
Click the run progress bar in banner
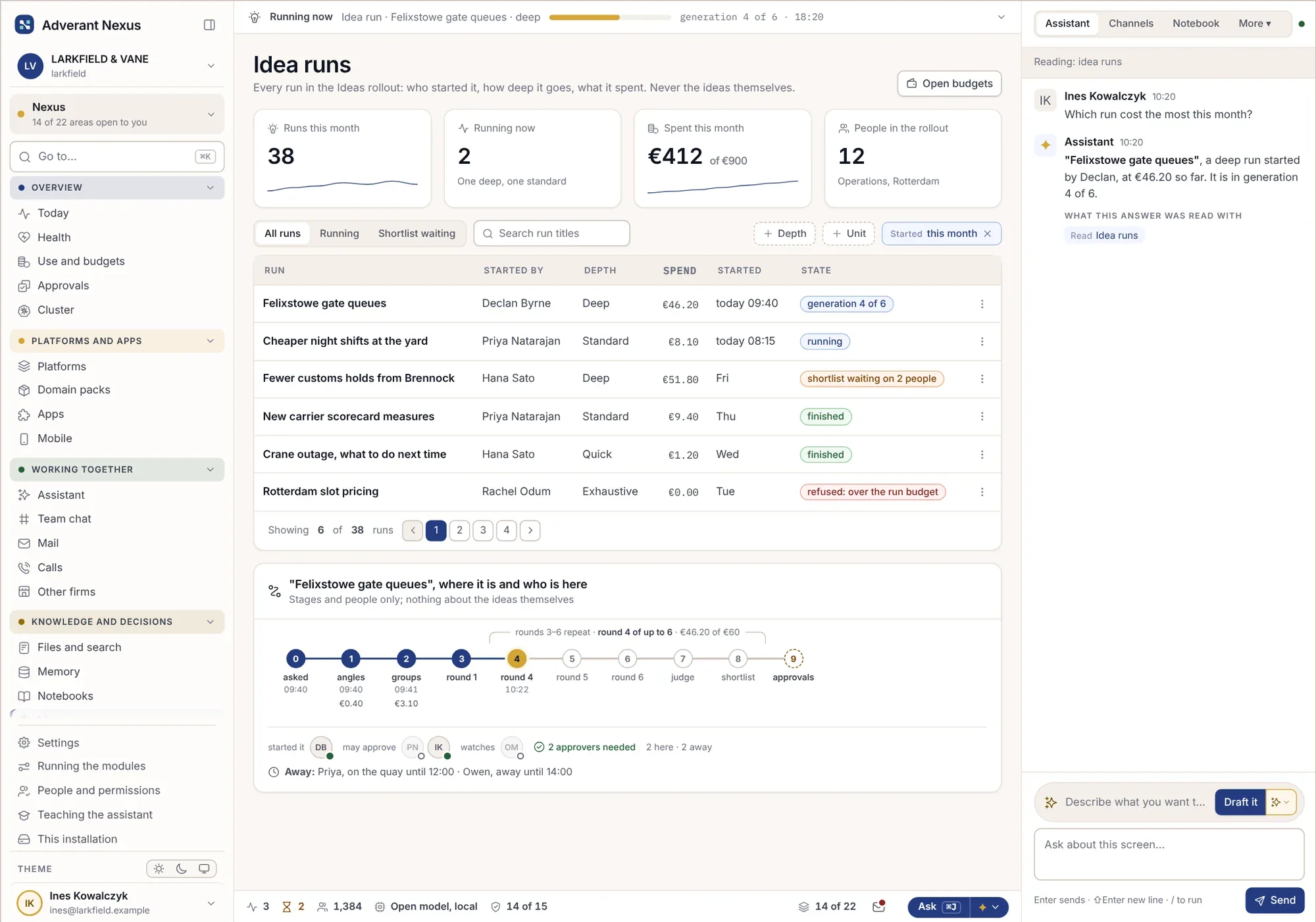coord(609,18)
